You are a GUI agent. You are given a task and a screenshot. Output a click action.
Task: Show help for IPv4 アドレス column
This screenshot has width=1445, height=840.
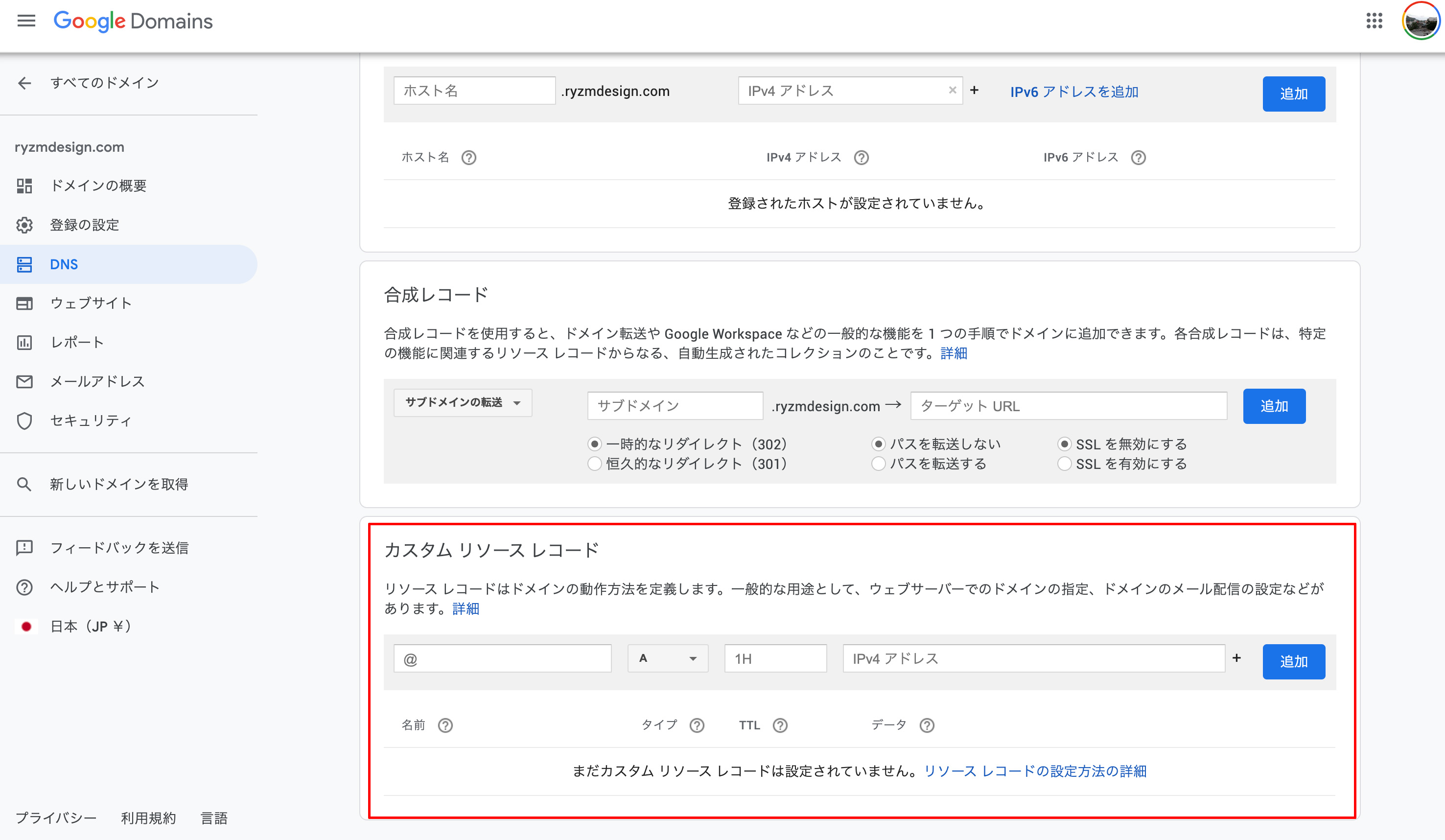click(x=861, y=158)
